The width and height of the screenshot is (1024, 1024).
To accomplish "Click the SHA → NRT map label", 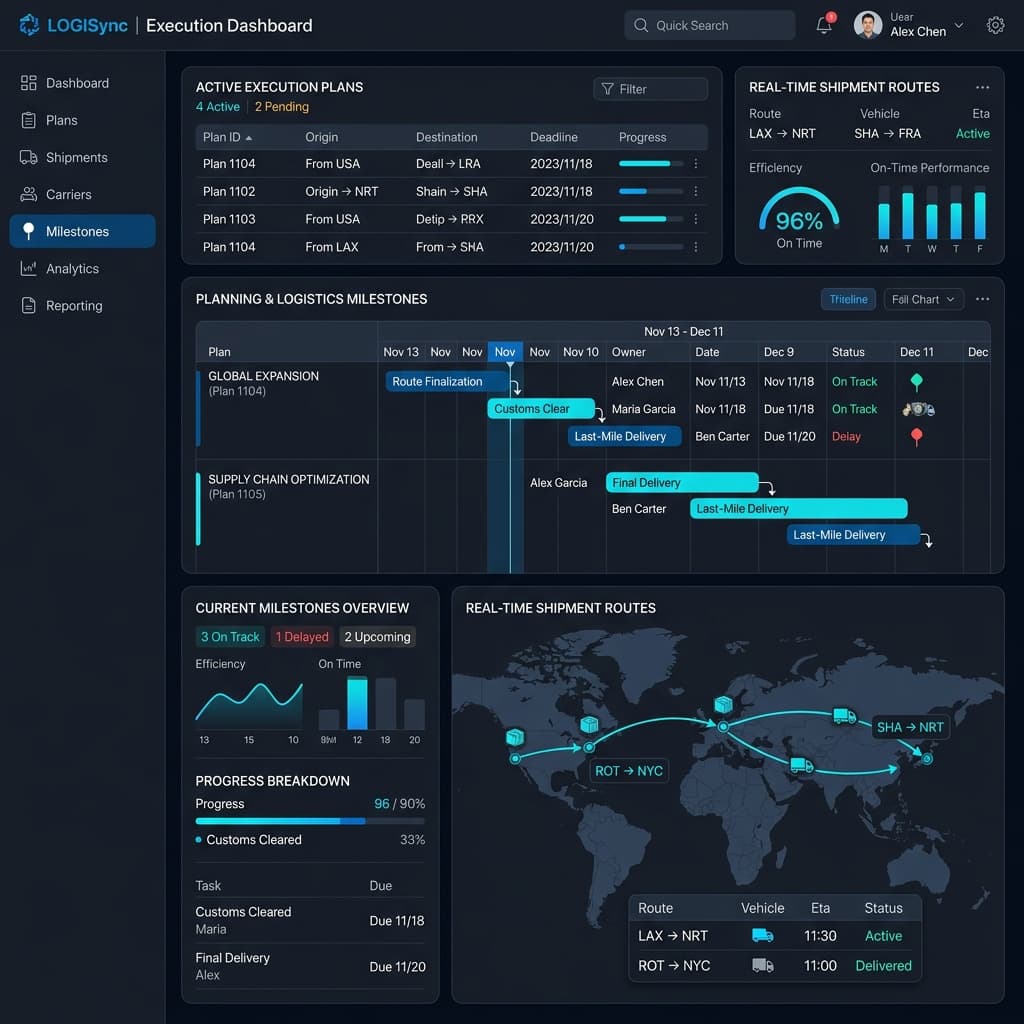I will [910, 727].
